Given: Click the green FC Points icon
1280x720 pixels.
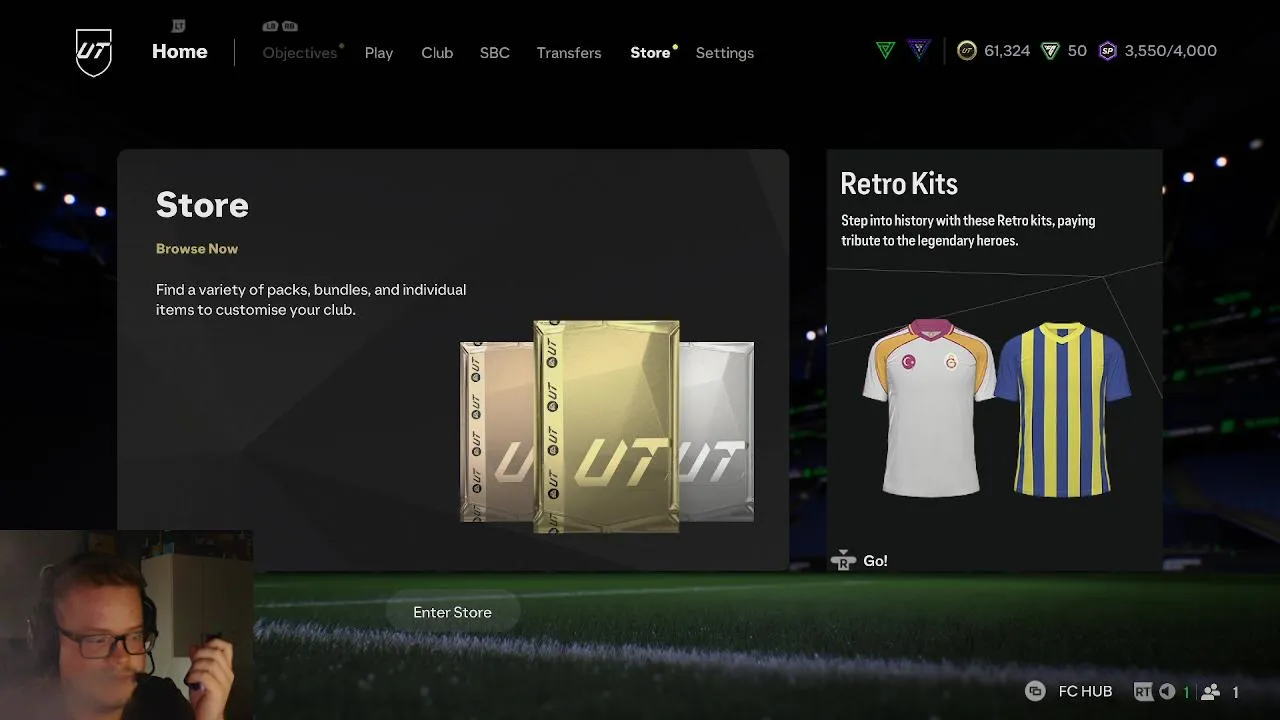Looking at the screenshot, I should click(1050, 51).
